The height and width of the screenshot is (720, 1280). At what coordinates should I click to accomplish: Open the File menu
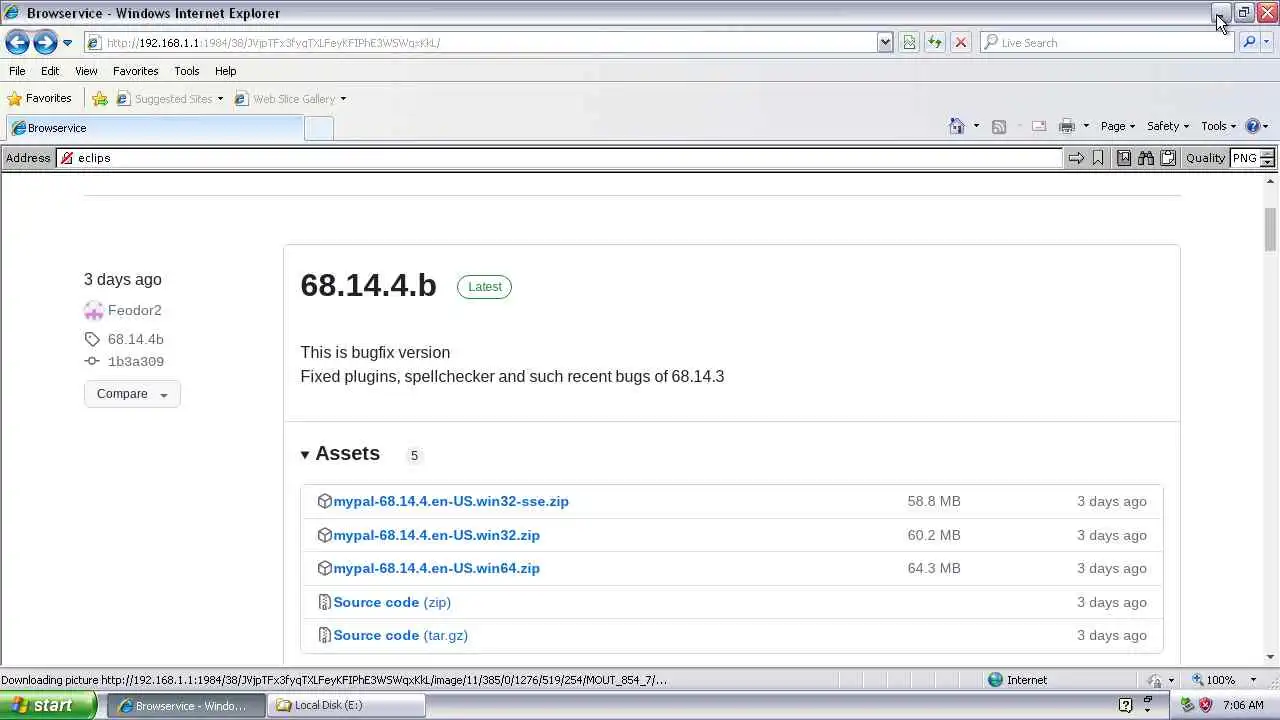coord(17,71)
